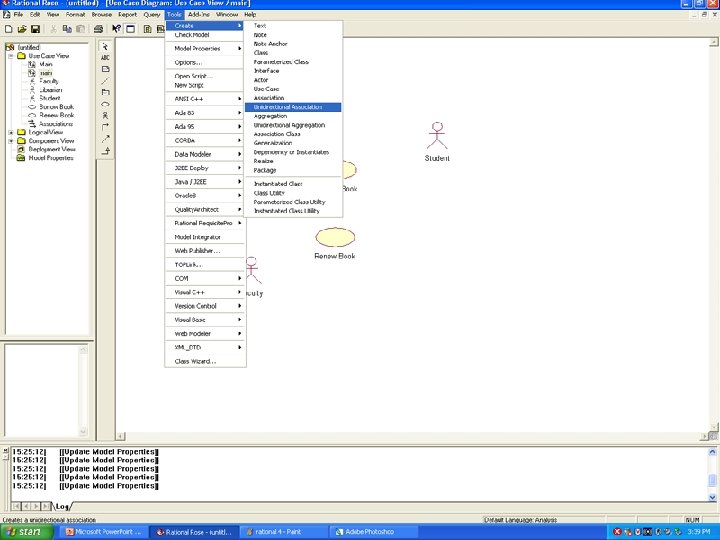Open the CORBA submenu

(x=205, y=141)
